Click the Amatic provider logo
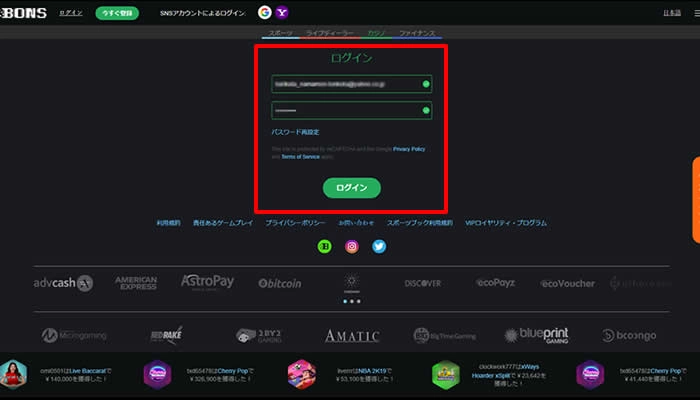The width and height of the screenshot is (700, 400). (352, 335)
